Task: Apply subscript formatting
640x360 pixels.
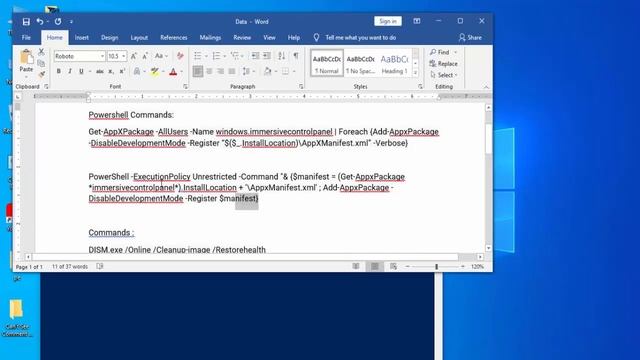Action: pos(111,71)
